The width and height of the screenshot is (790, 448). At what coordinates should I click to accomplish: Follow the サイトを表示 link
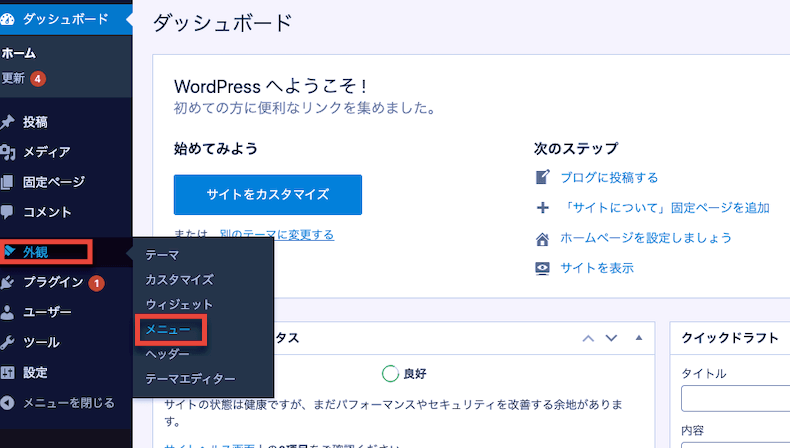click(x=597, y=268)
